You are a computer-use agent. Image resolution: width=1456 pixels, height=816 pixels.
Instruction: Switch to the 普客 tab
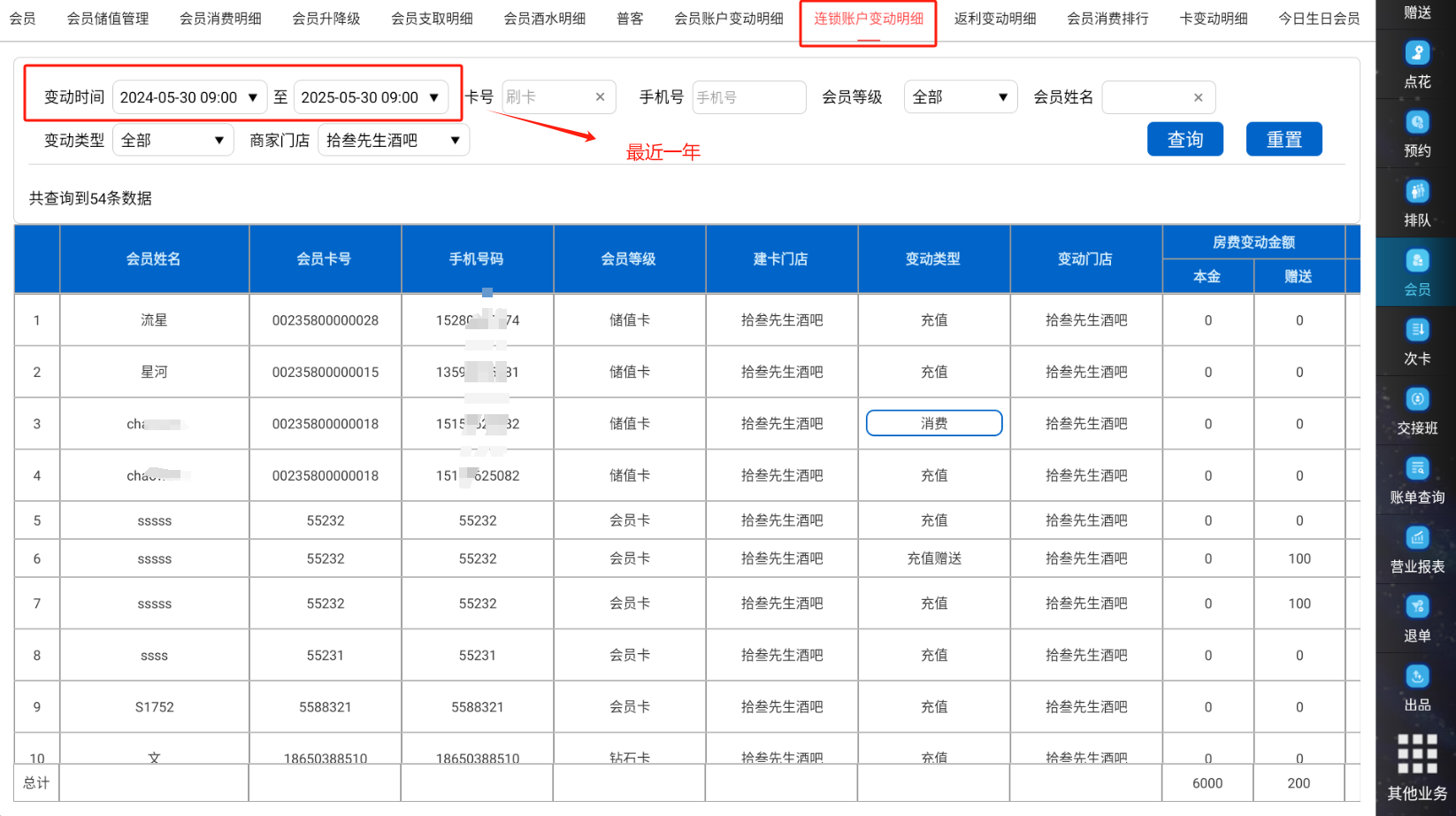click(630, 19)
